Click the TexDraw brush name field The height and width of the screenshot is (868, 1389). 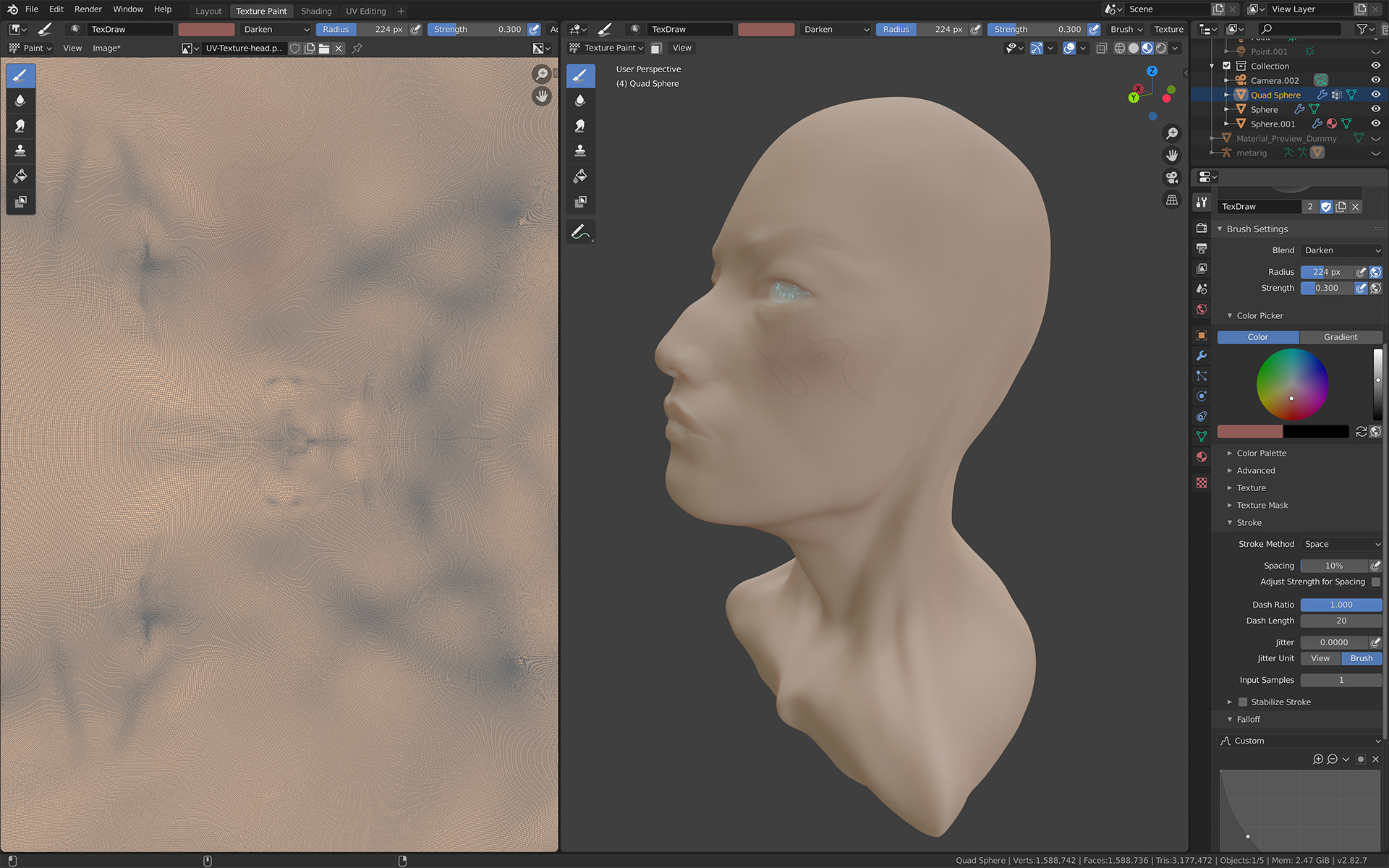(1259, 206)
